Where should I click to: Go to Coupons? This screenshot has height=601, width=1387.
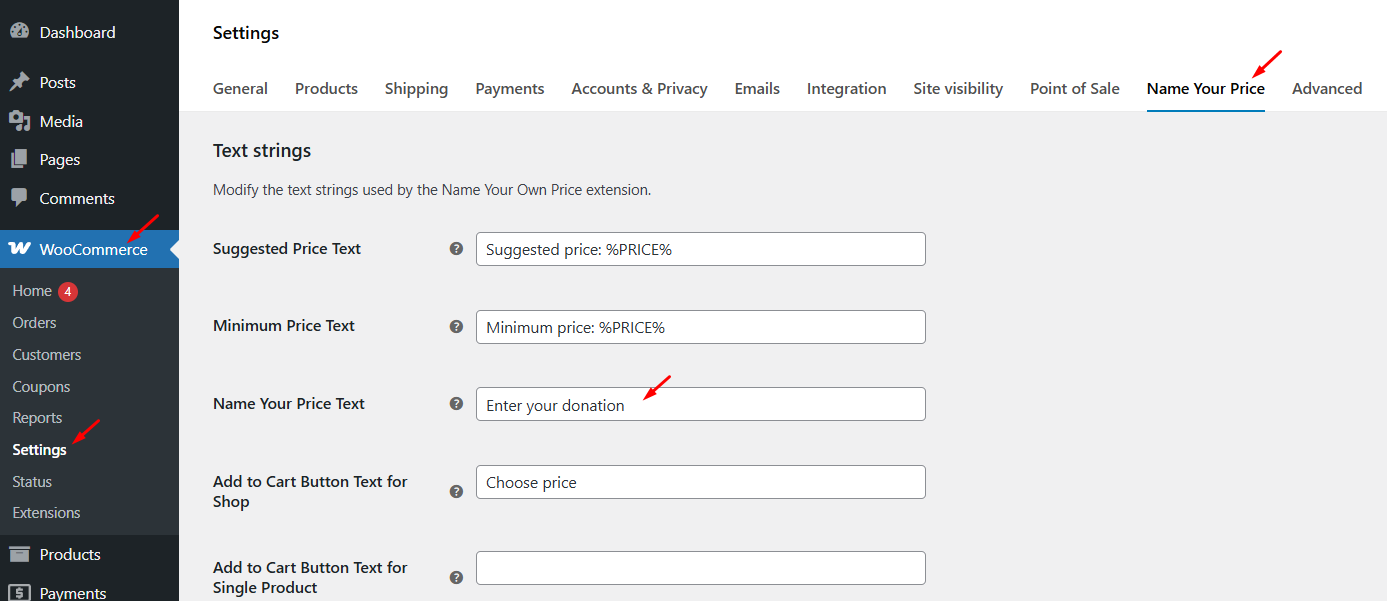pos(40,386)
